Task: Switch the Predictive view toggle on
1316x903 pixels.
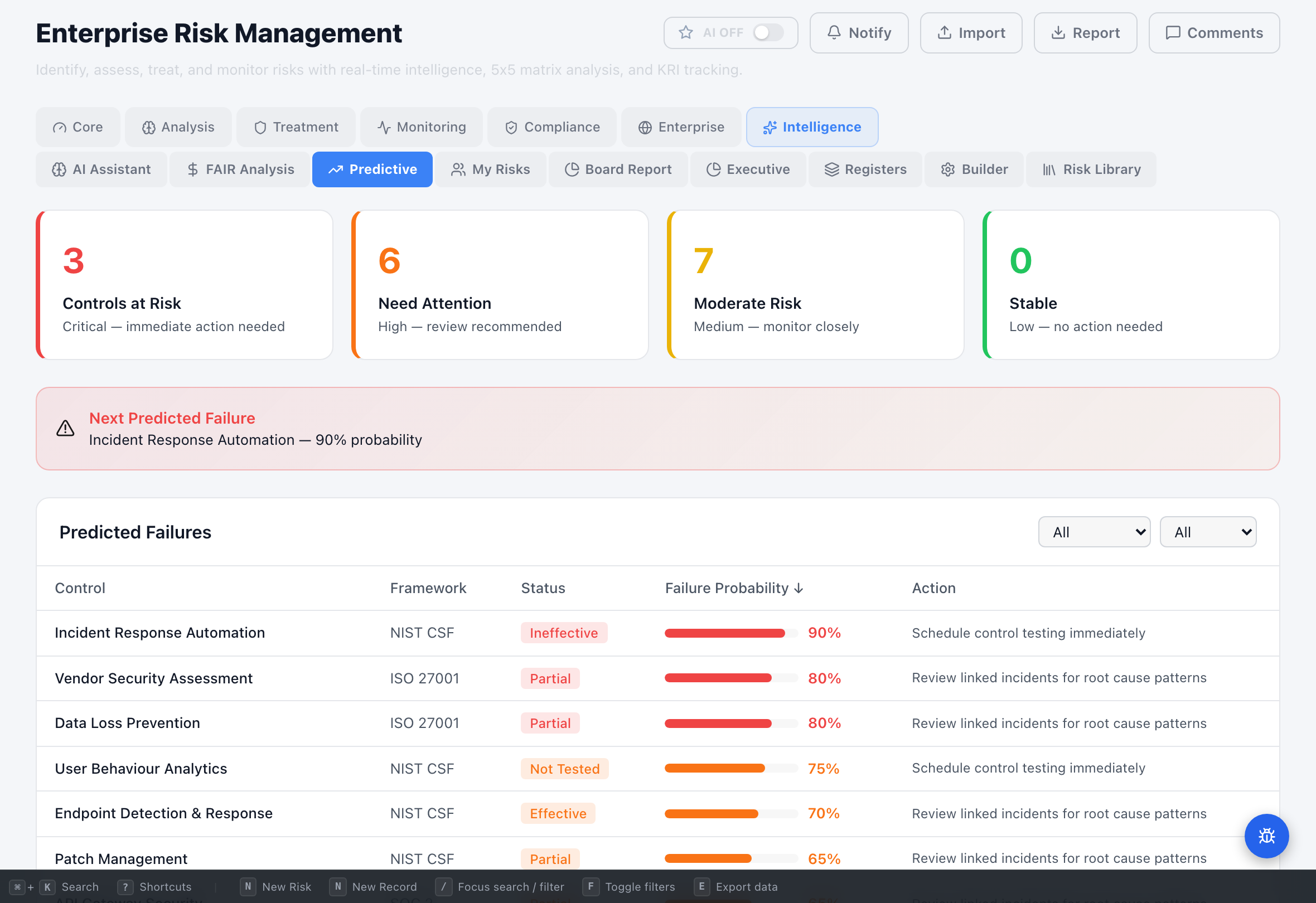Action: coord(372,169)
